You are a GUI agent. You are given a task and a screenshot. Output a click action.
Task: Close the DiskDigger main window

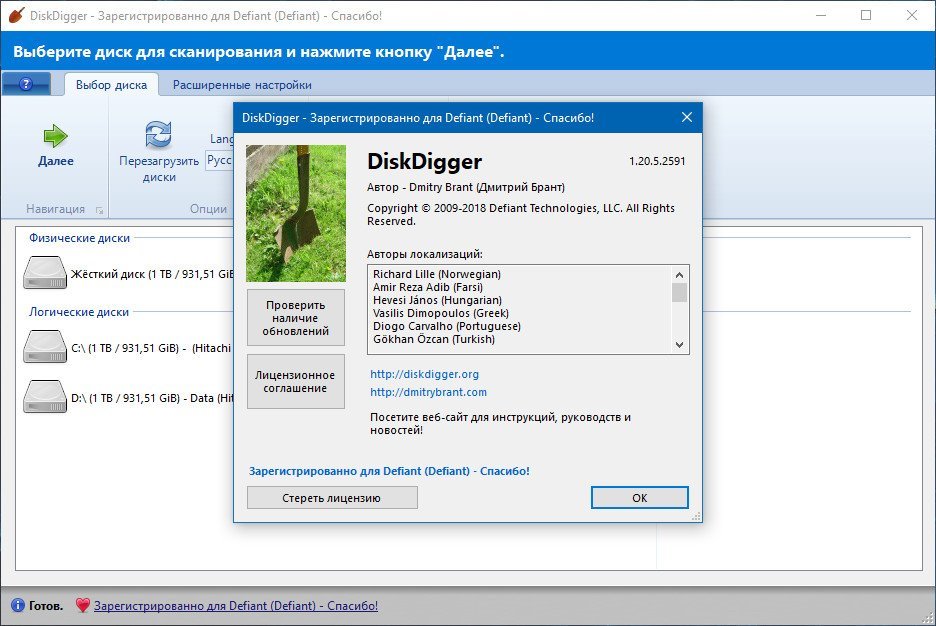912,16
